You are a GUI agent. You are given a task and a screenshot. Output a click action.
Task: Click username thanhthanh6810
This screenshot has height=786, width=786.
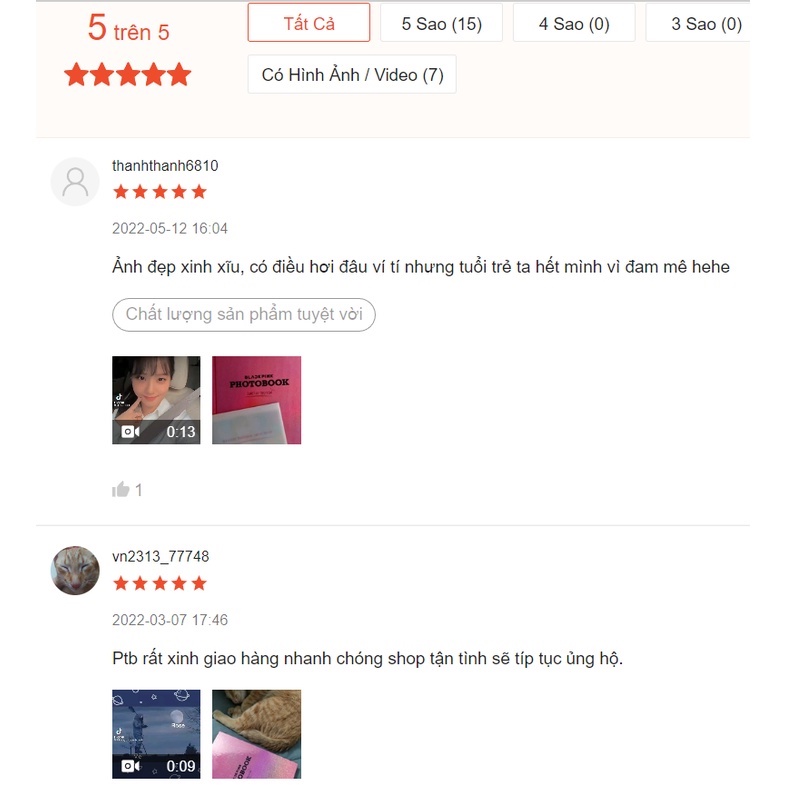[165, 166]
